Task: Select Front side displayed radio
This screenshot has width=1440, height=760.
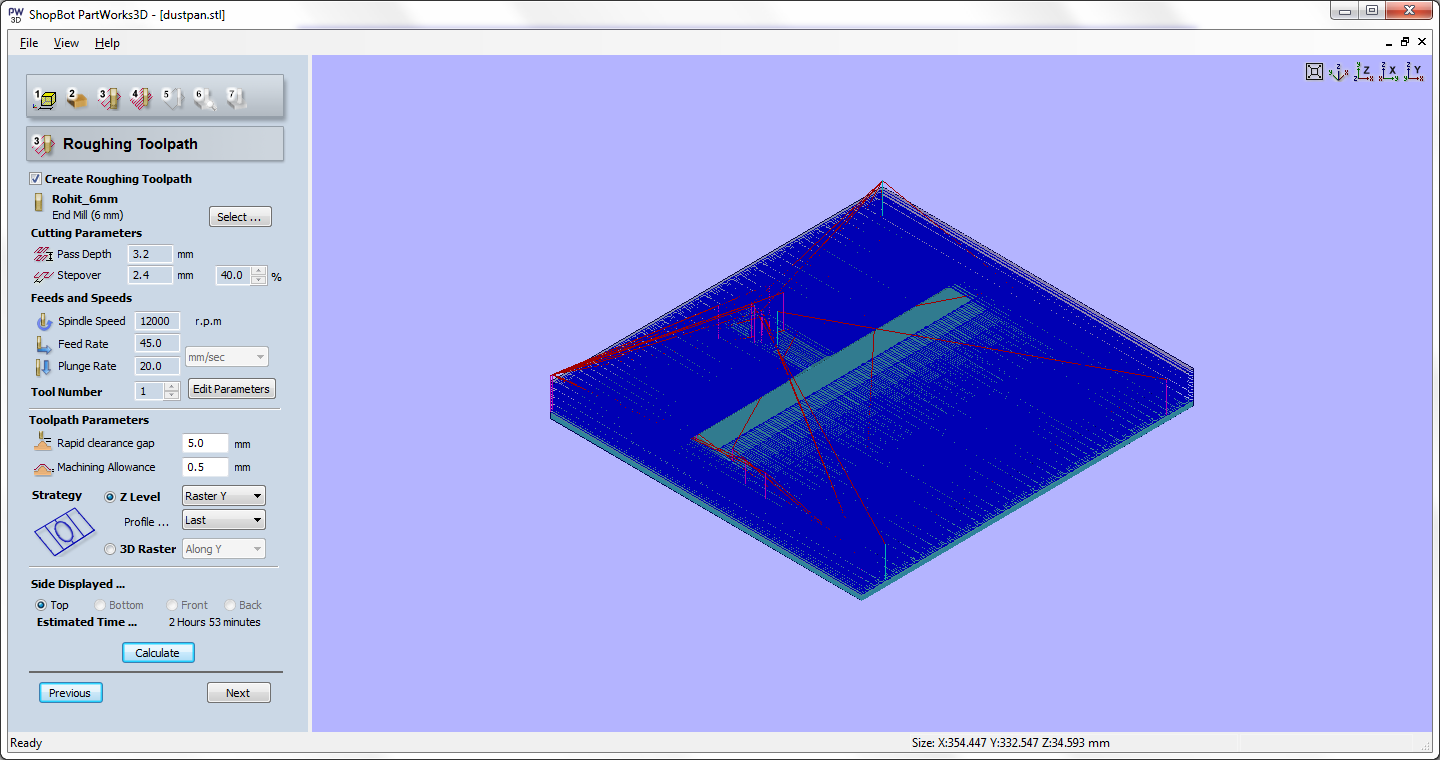Action: coord(172,605)
